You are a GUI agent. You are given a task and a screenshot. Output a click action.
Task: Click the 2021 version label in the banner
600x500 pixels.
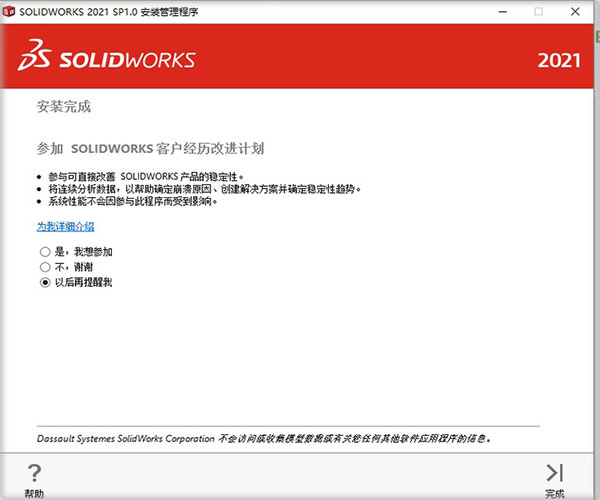[559, 60]
